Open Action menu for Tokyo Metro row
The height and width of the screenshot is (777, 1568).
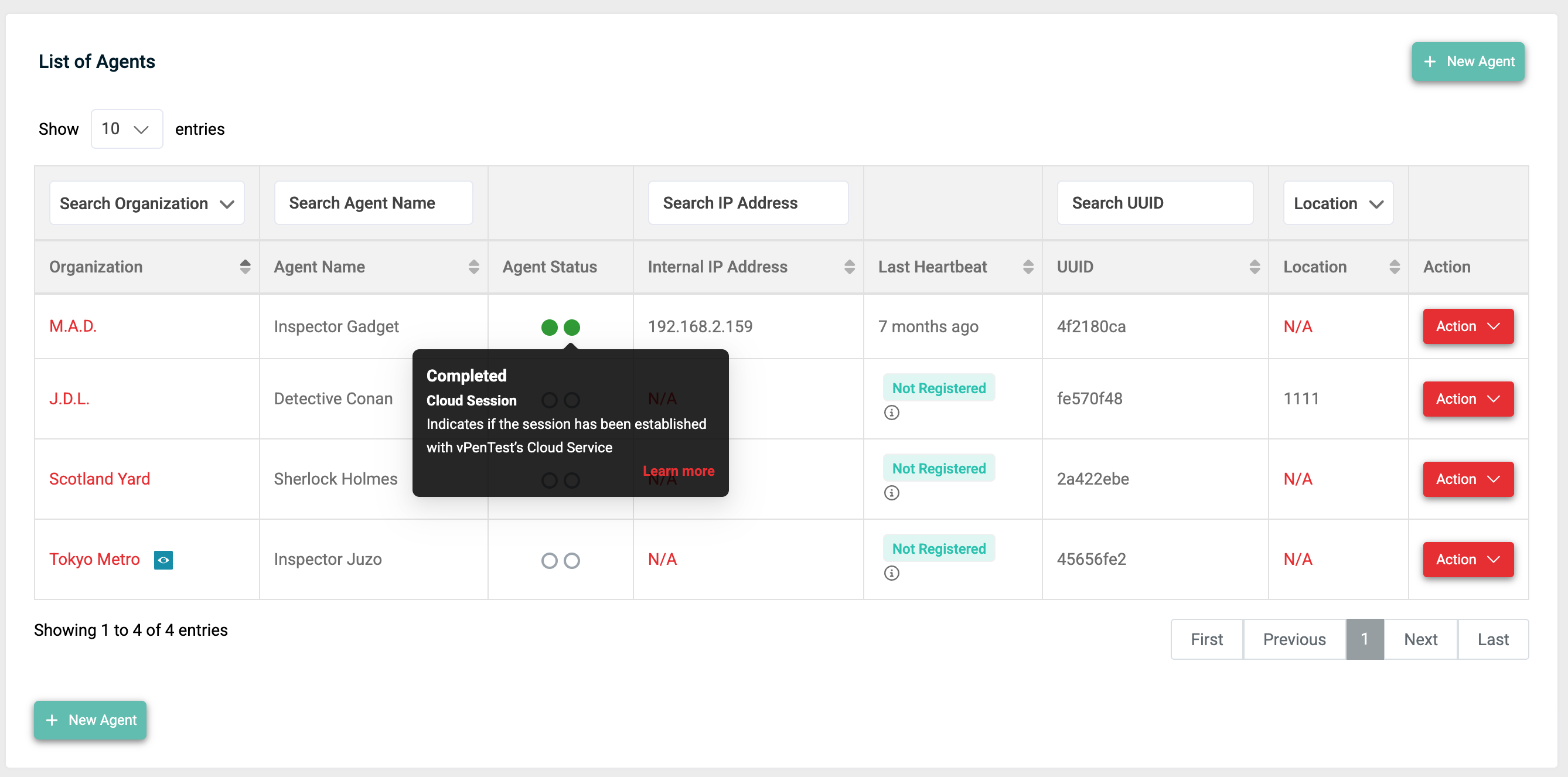tap(1468, 559)
